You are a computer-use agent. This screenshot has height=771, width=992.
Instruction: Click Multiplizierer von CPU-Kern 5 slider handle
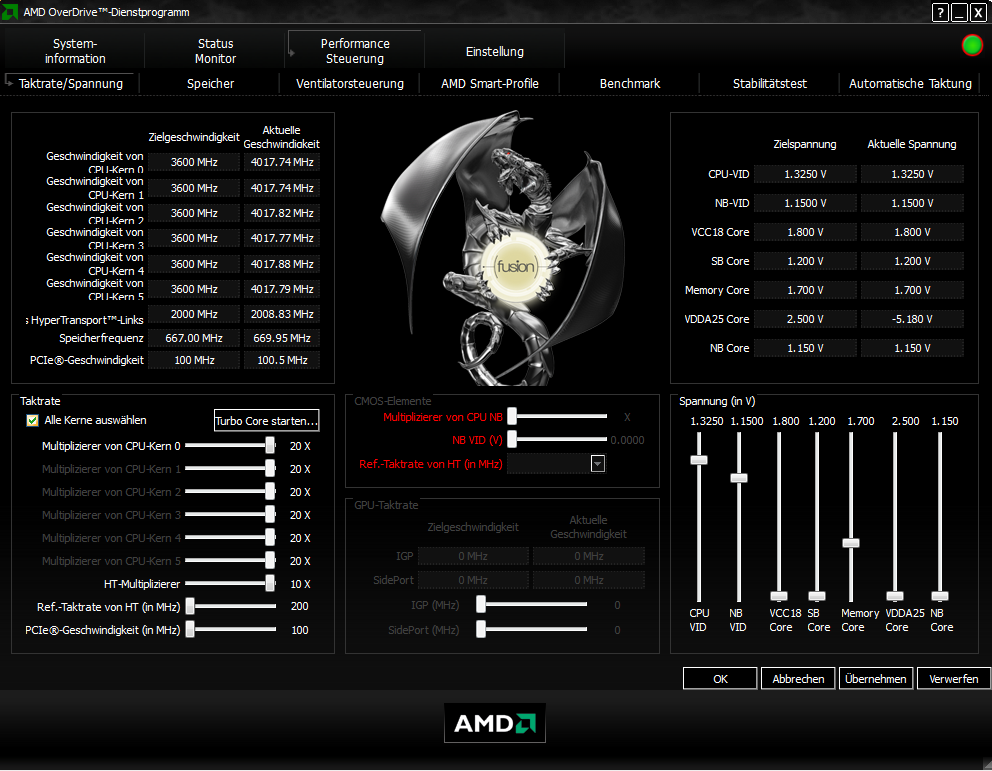click(x=270, y=561)
